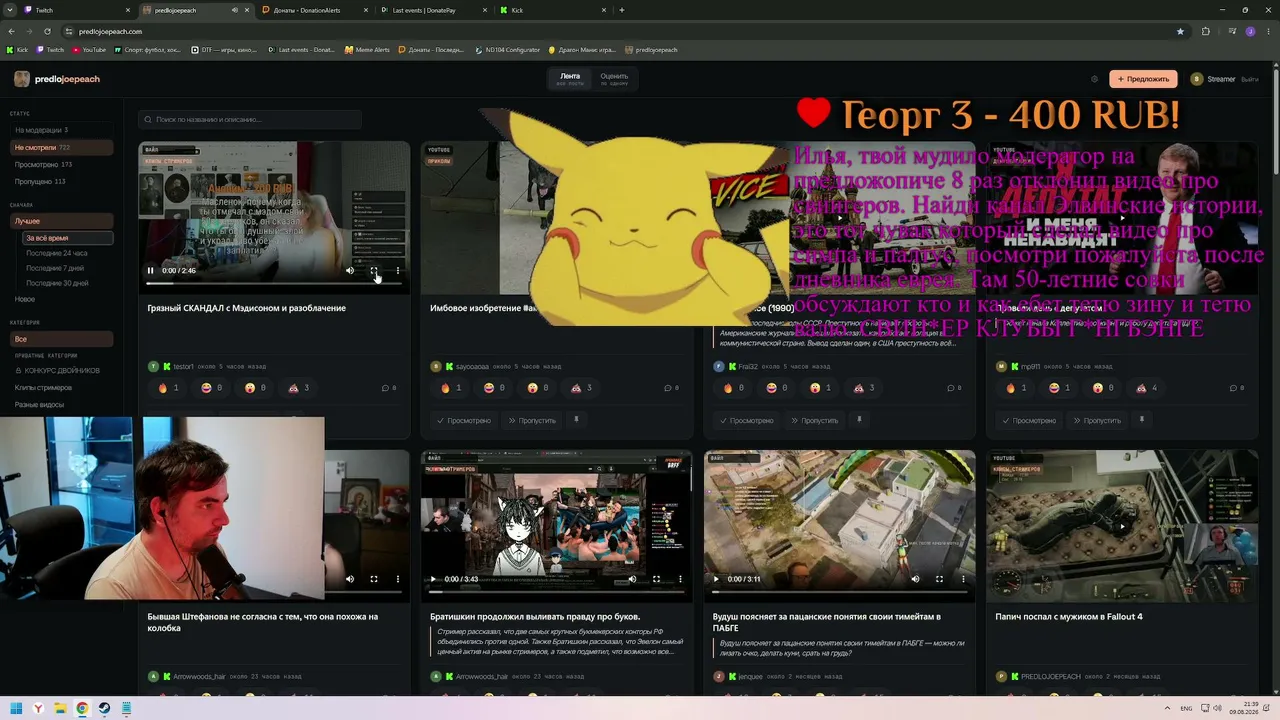1280x720 pixels.
Task: Switch to the Лента tab
Action: [570, 79]
